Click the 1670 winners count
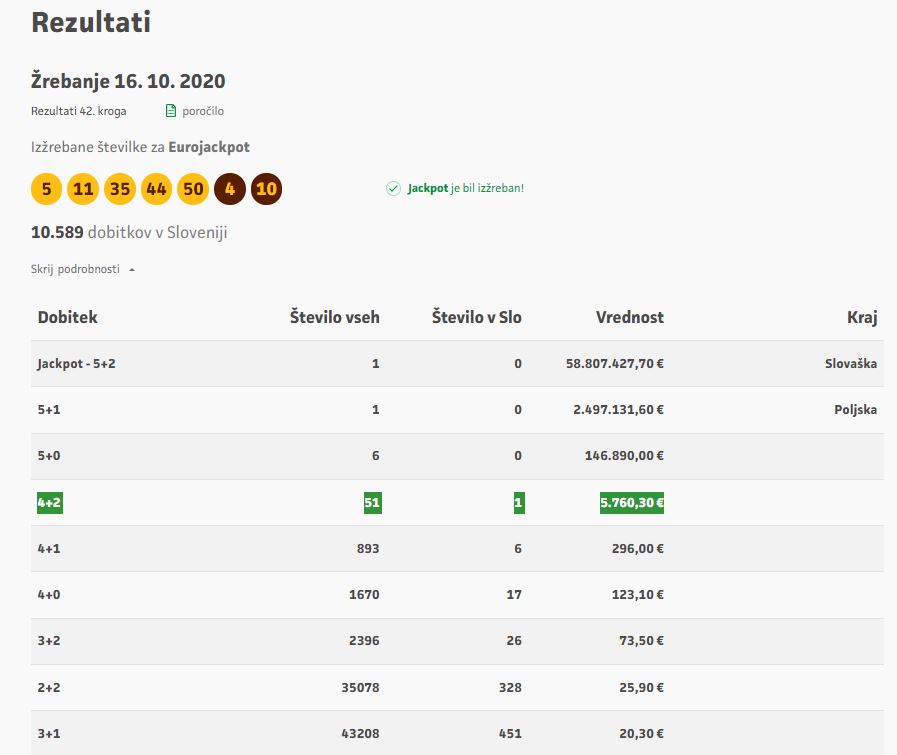The height and width of the screenshot is (755, 897). (x=364, y=595)
